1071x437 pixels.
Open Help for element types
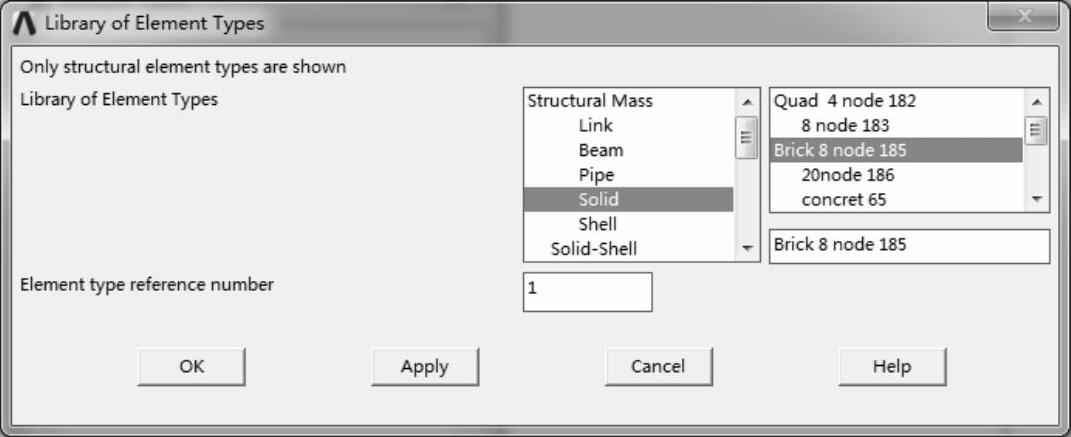(x=891, y=367)
